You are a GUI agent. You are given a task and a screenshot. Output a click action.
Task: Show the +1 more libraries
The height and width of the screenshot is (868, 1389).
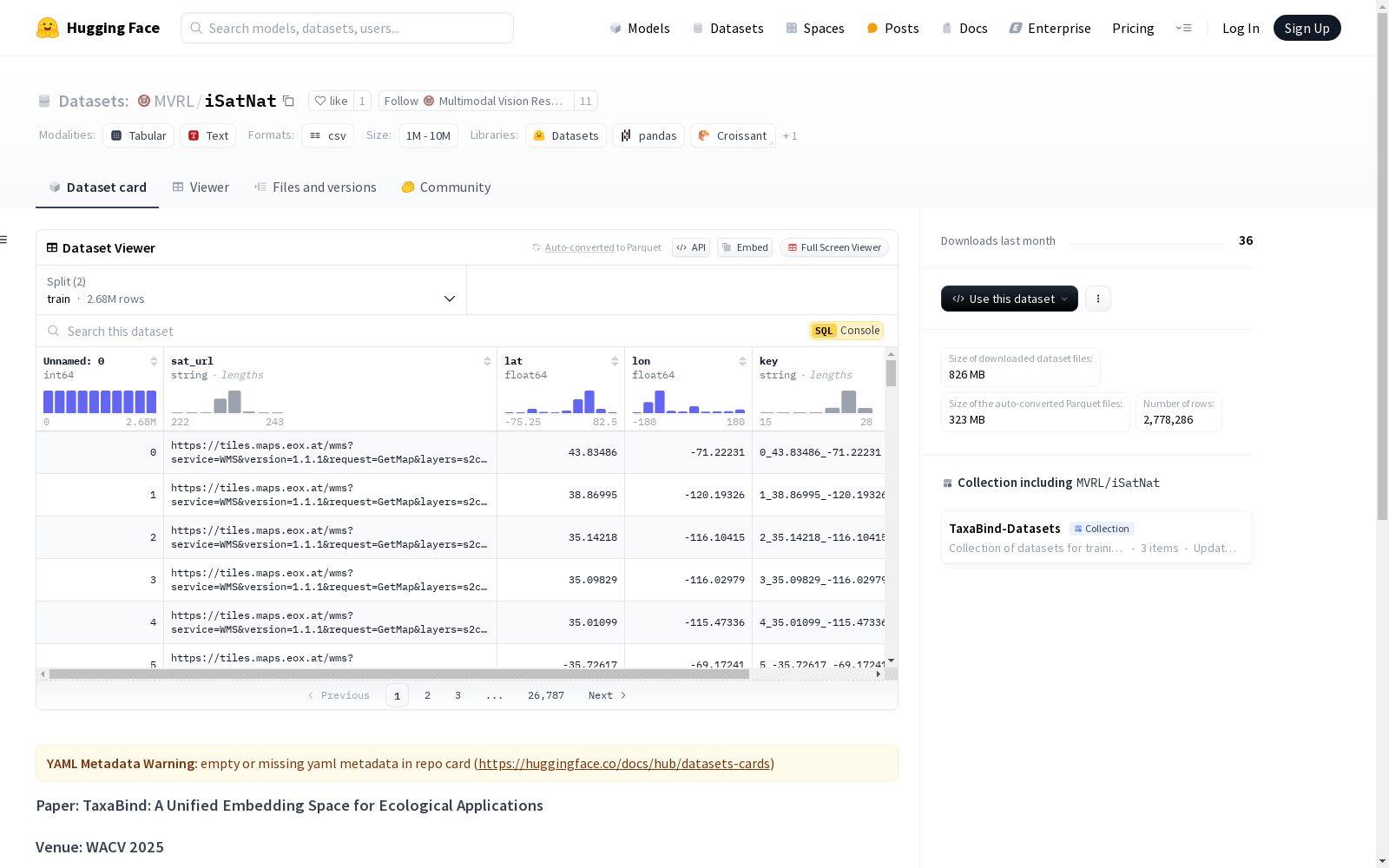coord(790,136)
